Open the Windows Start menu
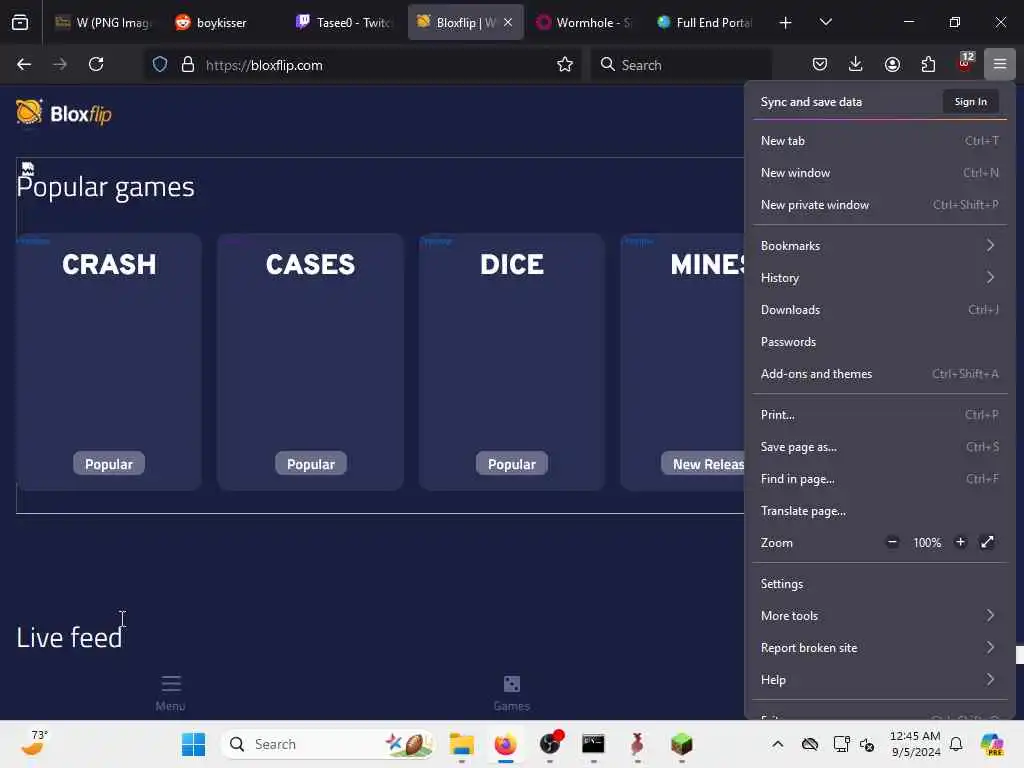This screenshot has width=1024, height=768. click(193, 744)
